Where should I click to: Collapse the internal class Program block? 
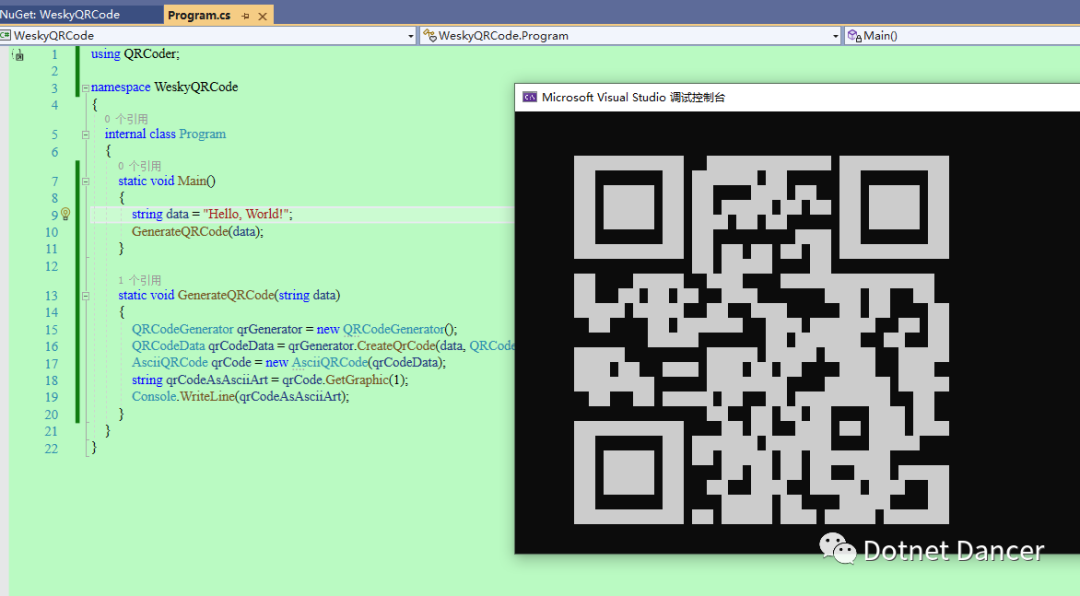click(85, 135)
